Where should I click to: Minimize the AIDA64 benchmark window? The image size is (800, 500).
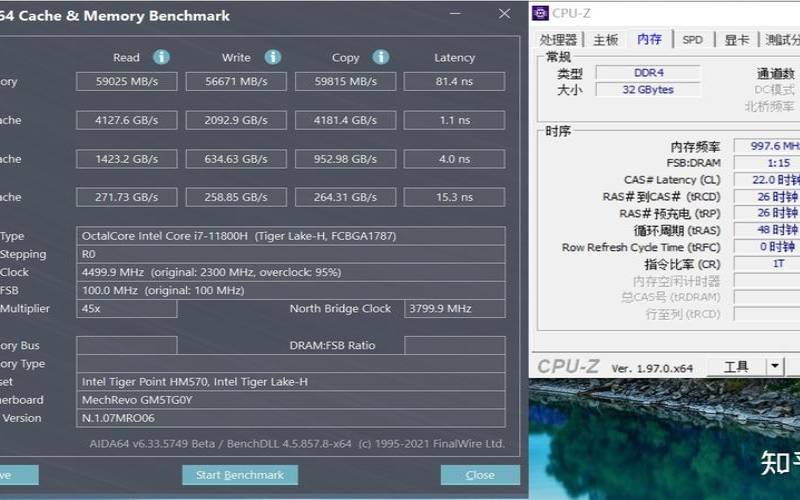point(455,14)
